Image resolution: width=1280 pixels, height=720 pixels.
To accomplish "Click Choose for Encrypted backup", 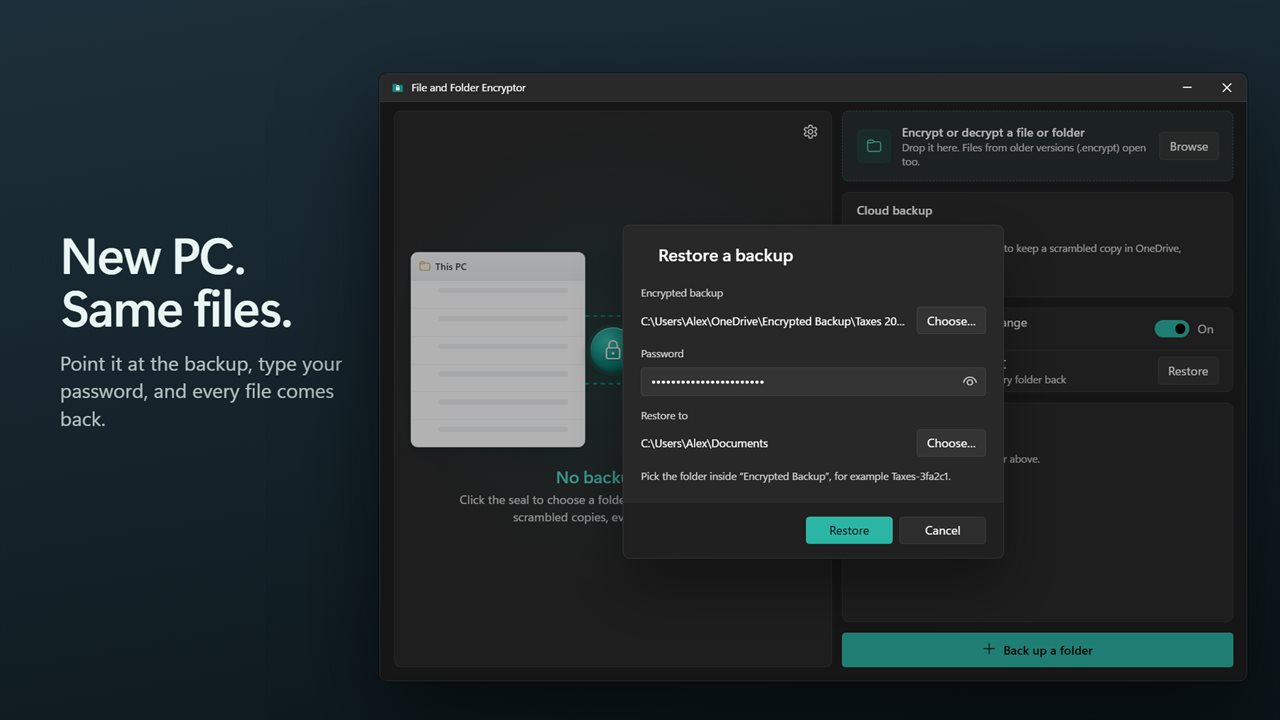I will (951, 321).
